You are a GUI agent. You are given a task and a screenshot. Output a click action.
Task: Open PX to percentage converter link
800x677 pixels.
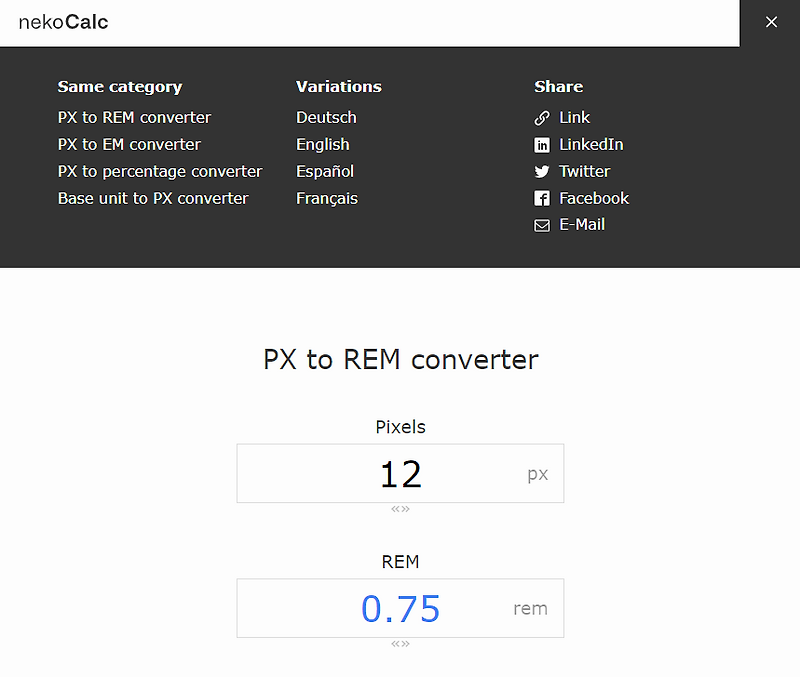coord(160,171)
